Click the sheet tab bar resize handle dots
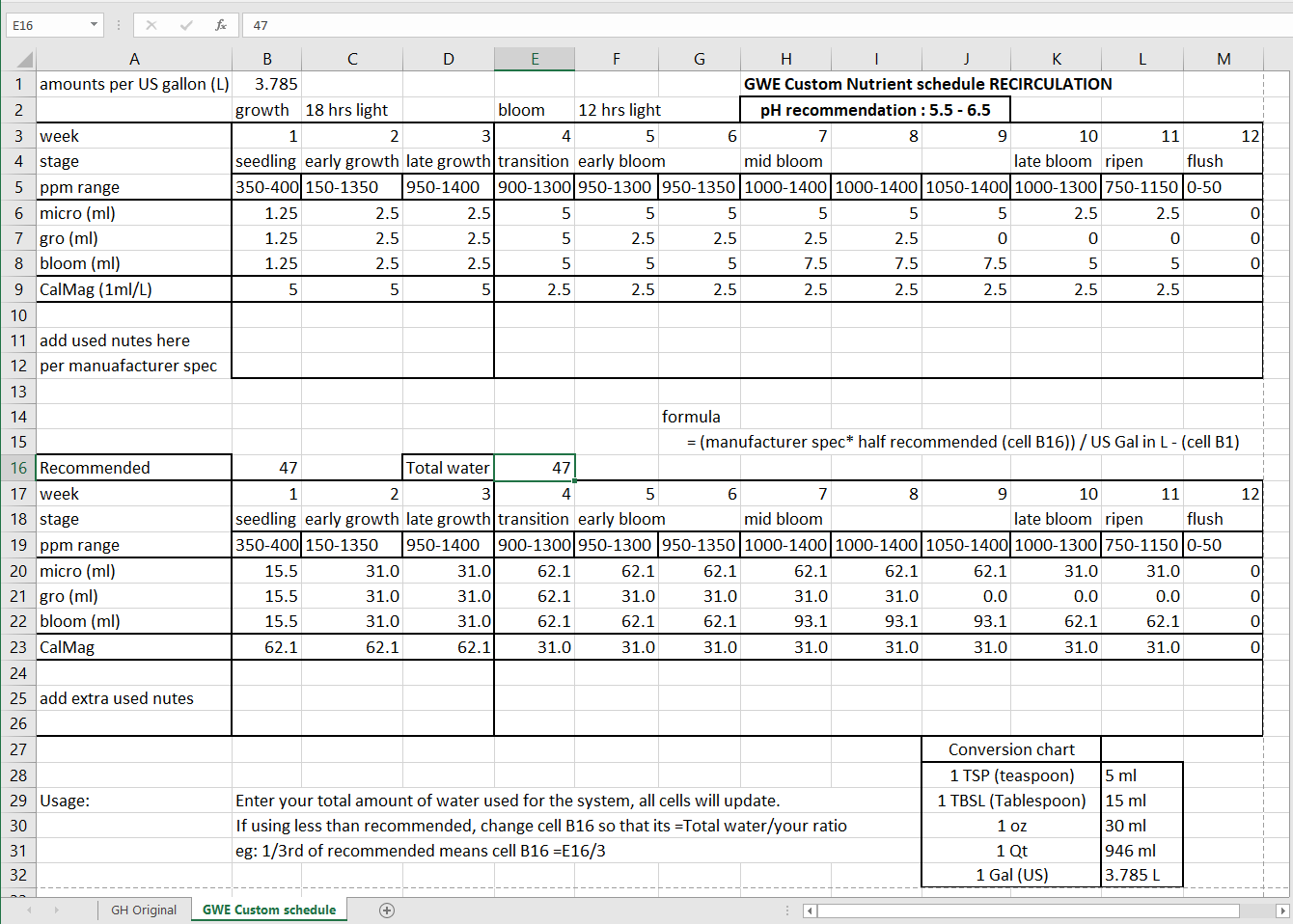Image resolution: width=1293 pixels, height=924 pixels. [787, 910]
